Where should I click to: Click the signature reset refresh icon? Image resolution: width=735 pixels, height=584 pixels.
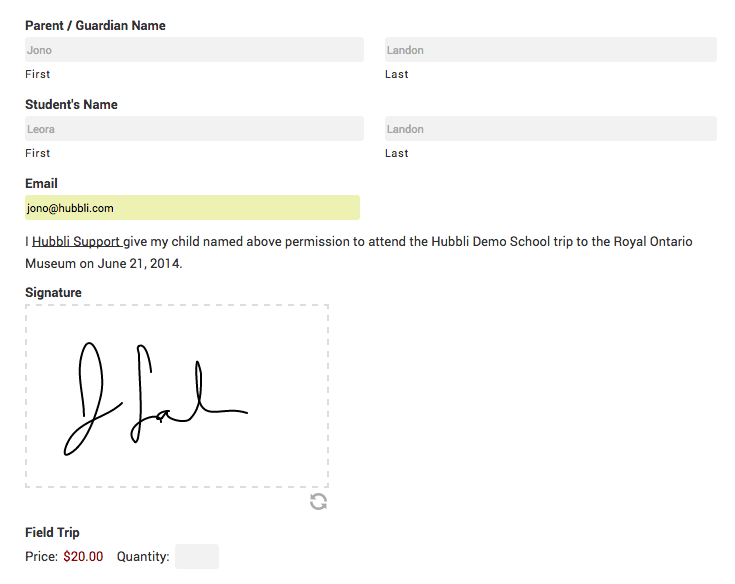318,502
